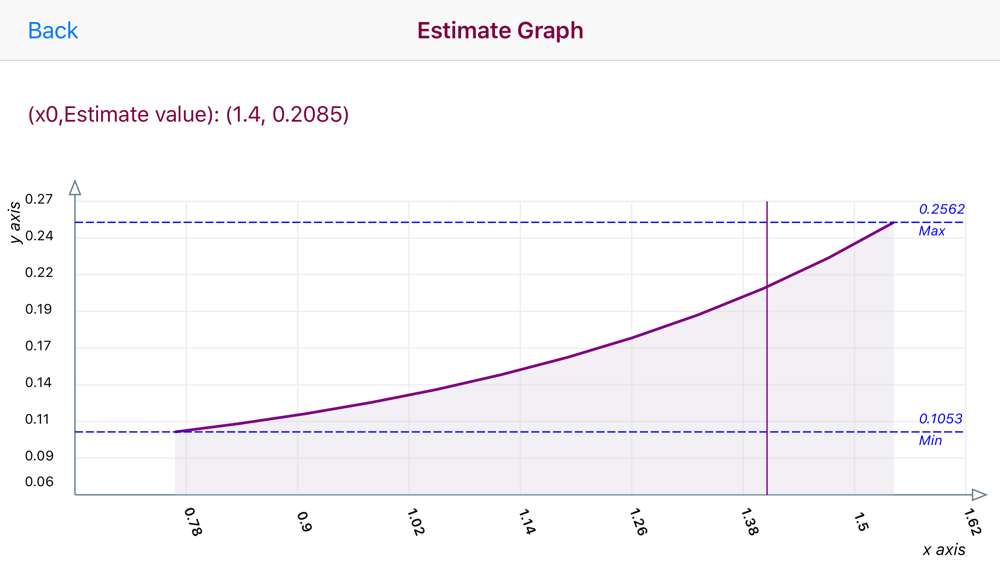Screen dimensions: 1000x563
Task: Click the 0.27 tick label on y axis
Action: point(39,200)
